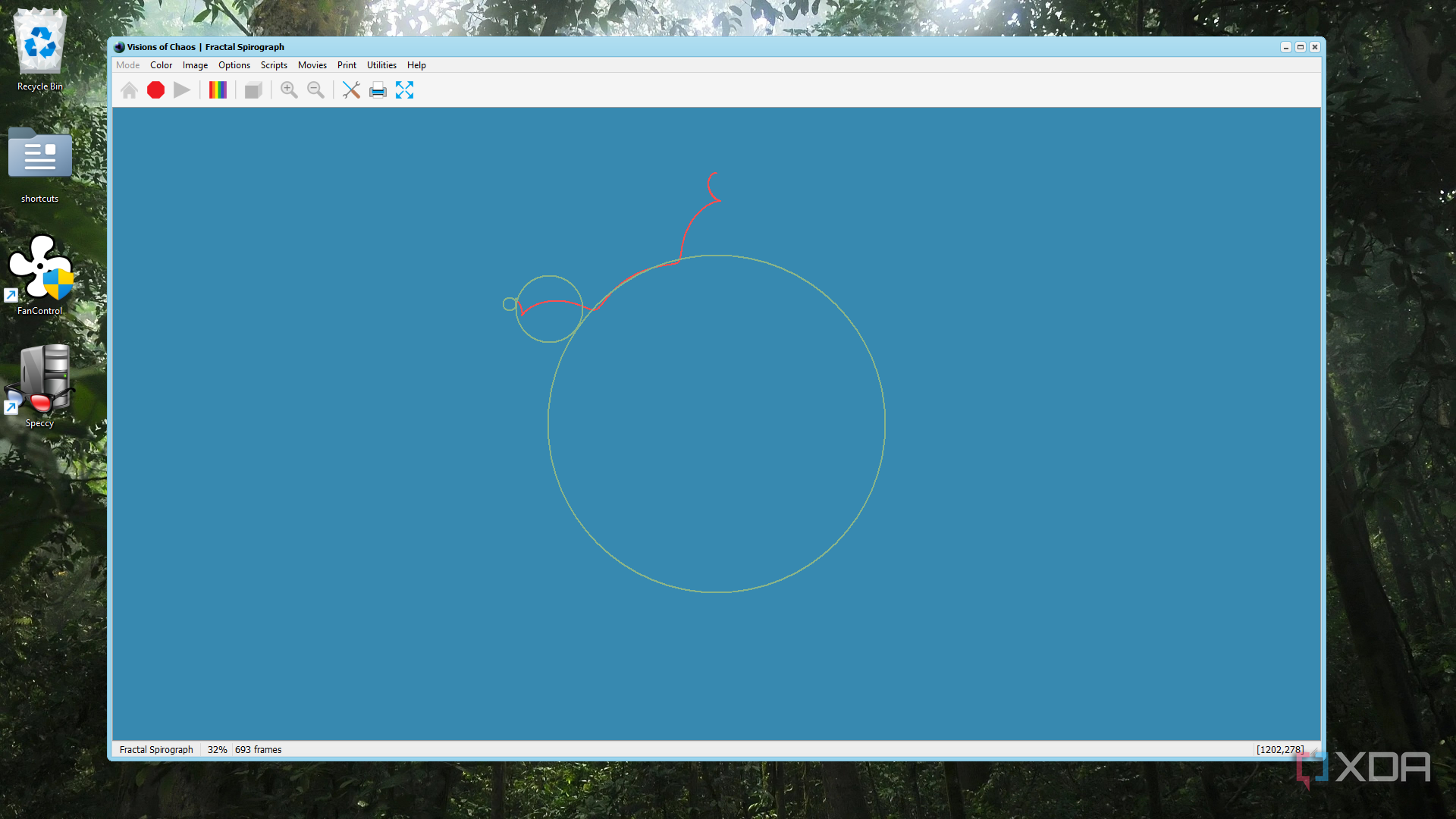Minimize the Visions of Chaos window

pos(1286,47)
